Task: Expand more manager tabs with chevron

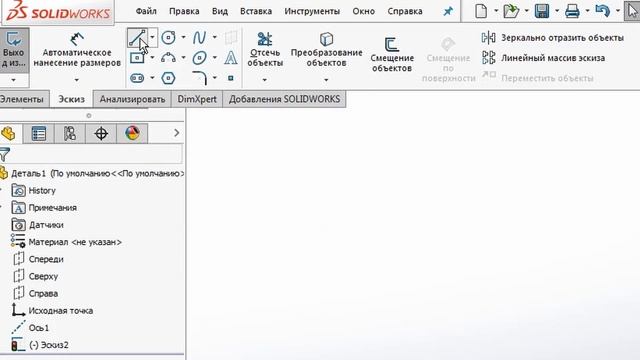Action: coord(176,133)
